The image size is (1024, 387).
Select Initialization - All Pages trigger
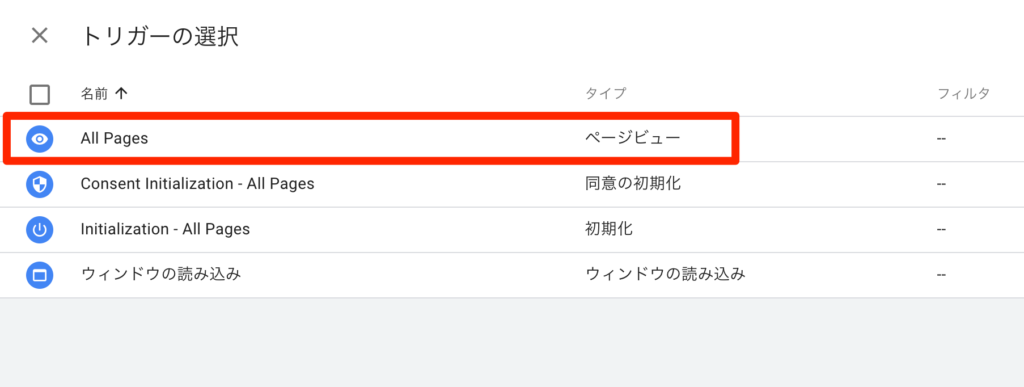[x=165, y=230]
